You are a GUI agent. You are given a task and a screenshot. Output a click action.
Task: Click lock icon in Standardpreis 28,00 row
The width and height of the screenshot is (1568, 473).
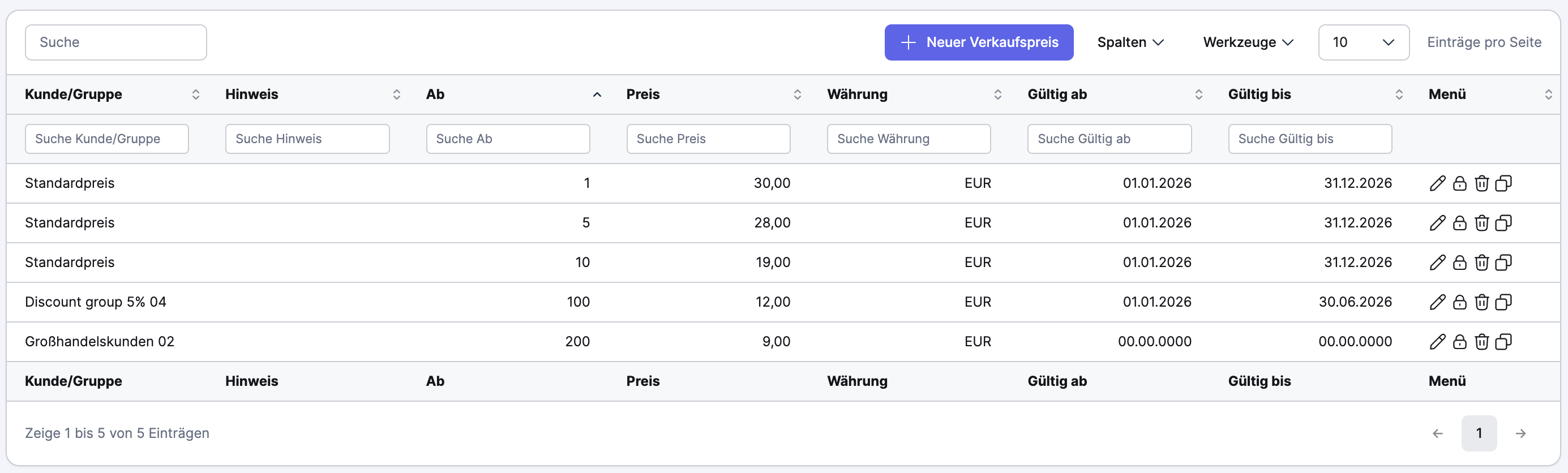[1459, 223]
